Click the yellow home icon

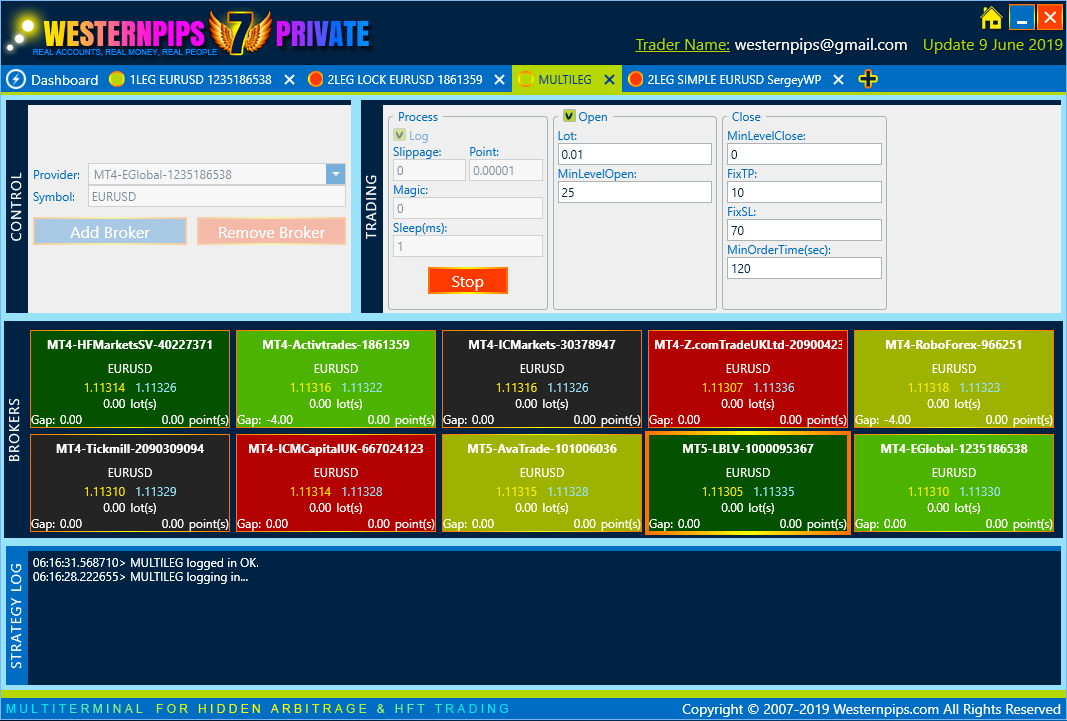click(x=991, y=18)
